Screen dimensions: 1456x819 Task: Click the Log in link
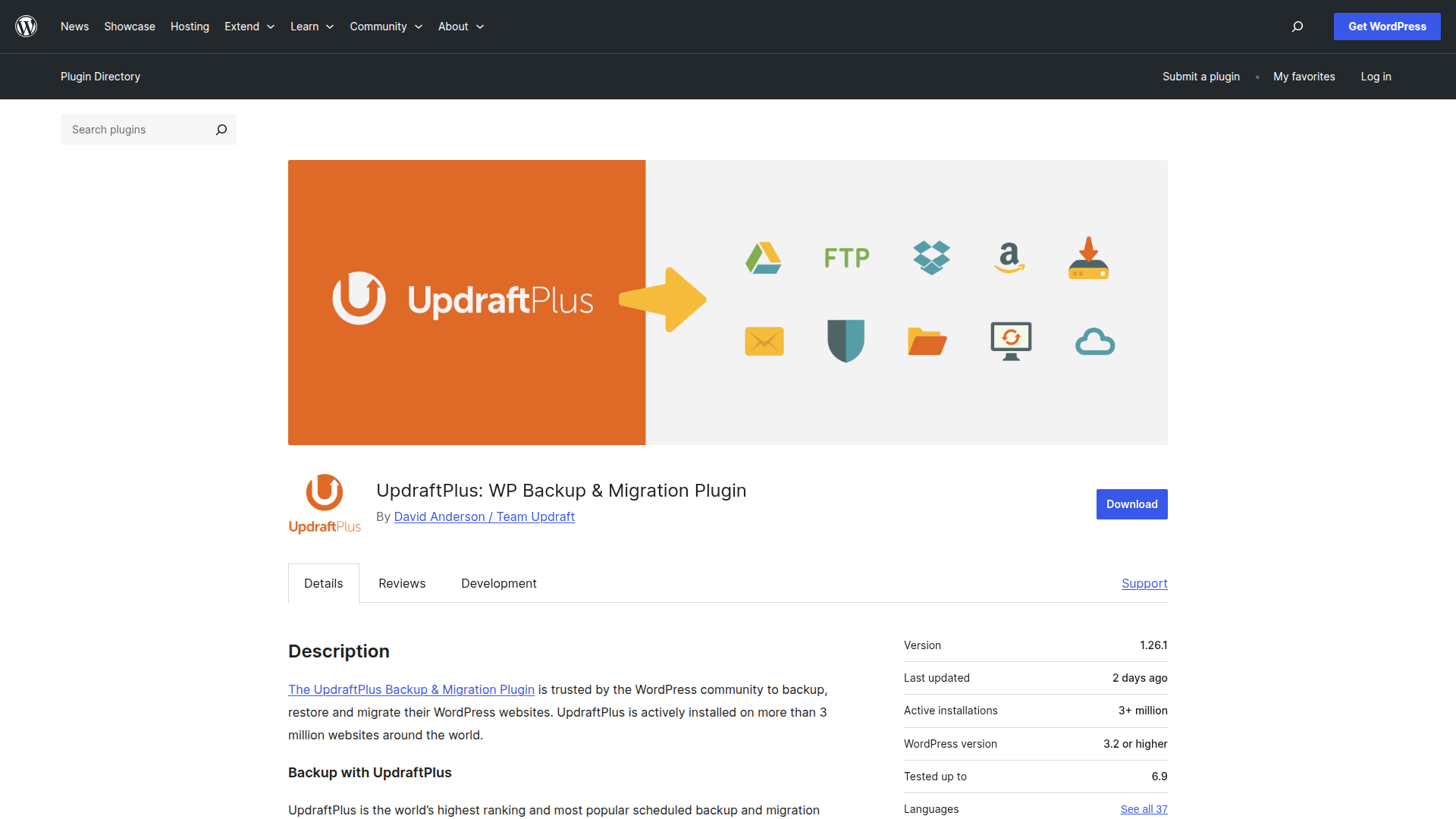(1376, 77)
